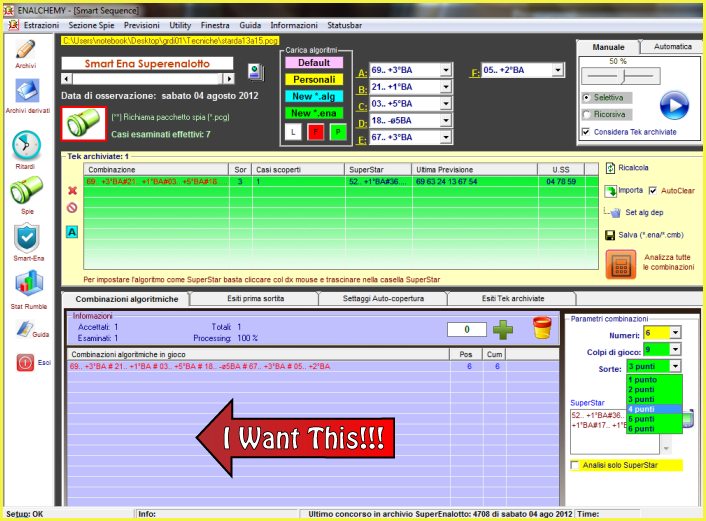The image size is (706, 521).
Task: Click the computer icon beside Smart Ena title
Action: 256,72
